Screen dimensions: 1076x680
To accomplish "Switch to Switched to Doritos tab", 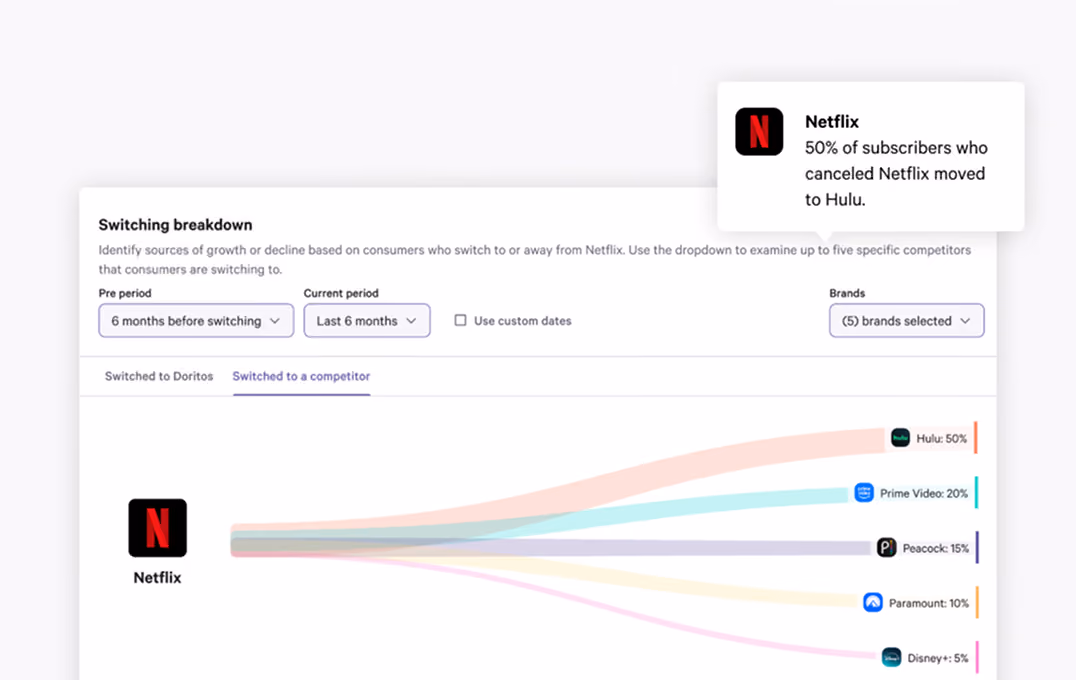I will point(159,376).
